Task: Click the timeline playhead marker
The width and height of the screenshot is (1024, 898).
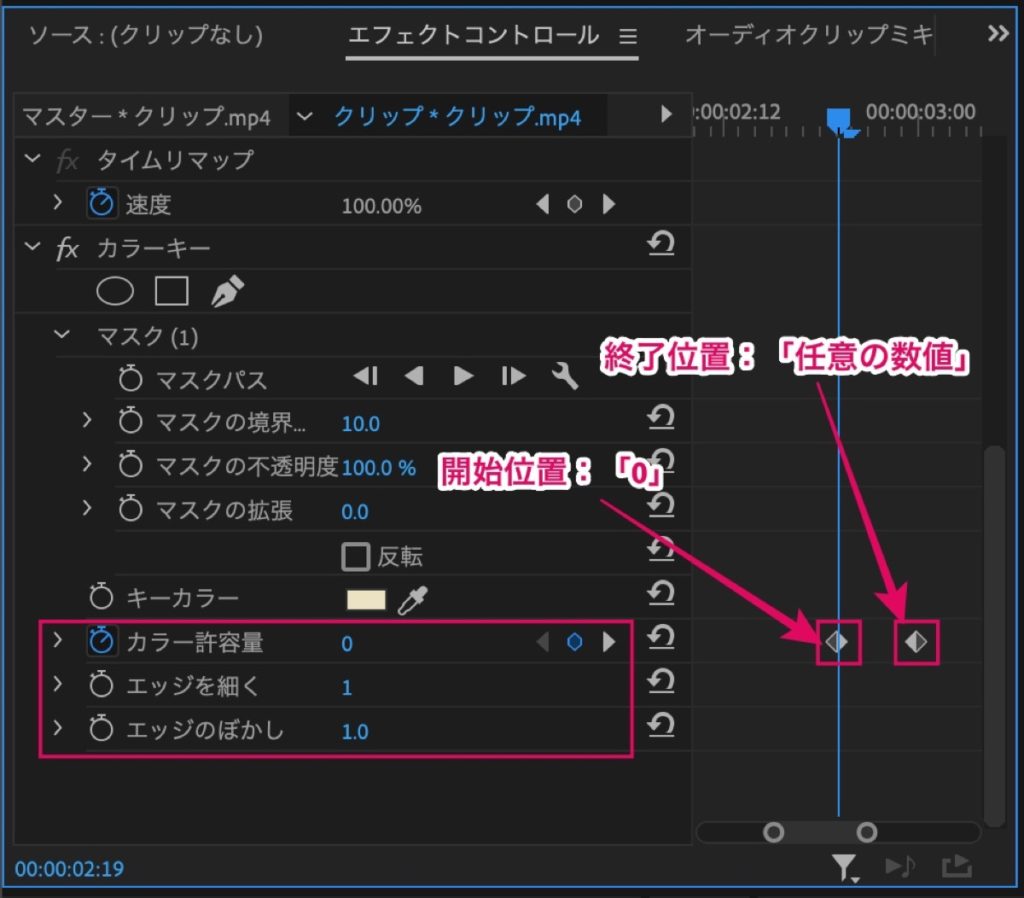Action: tap(840, 121)
